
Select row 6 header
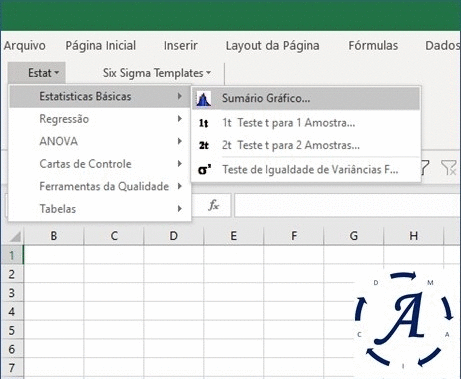click(x=12, y=349)
